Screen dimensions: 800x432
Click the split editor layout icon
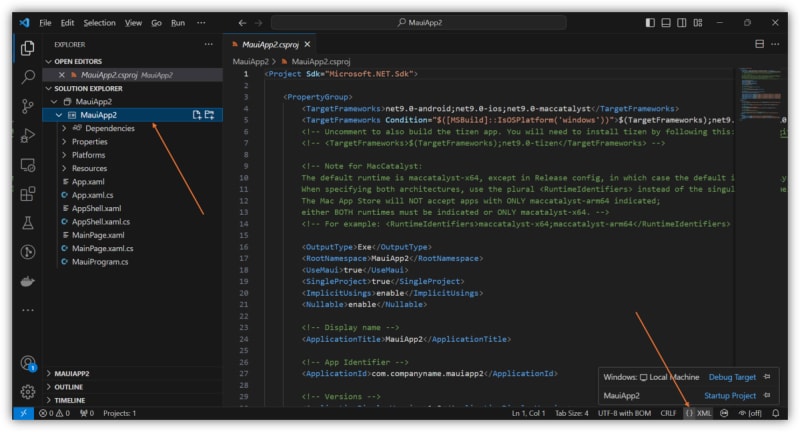(x=759, y=45)
